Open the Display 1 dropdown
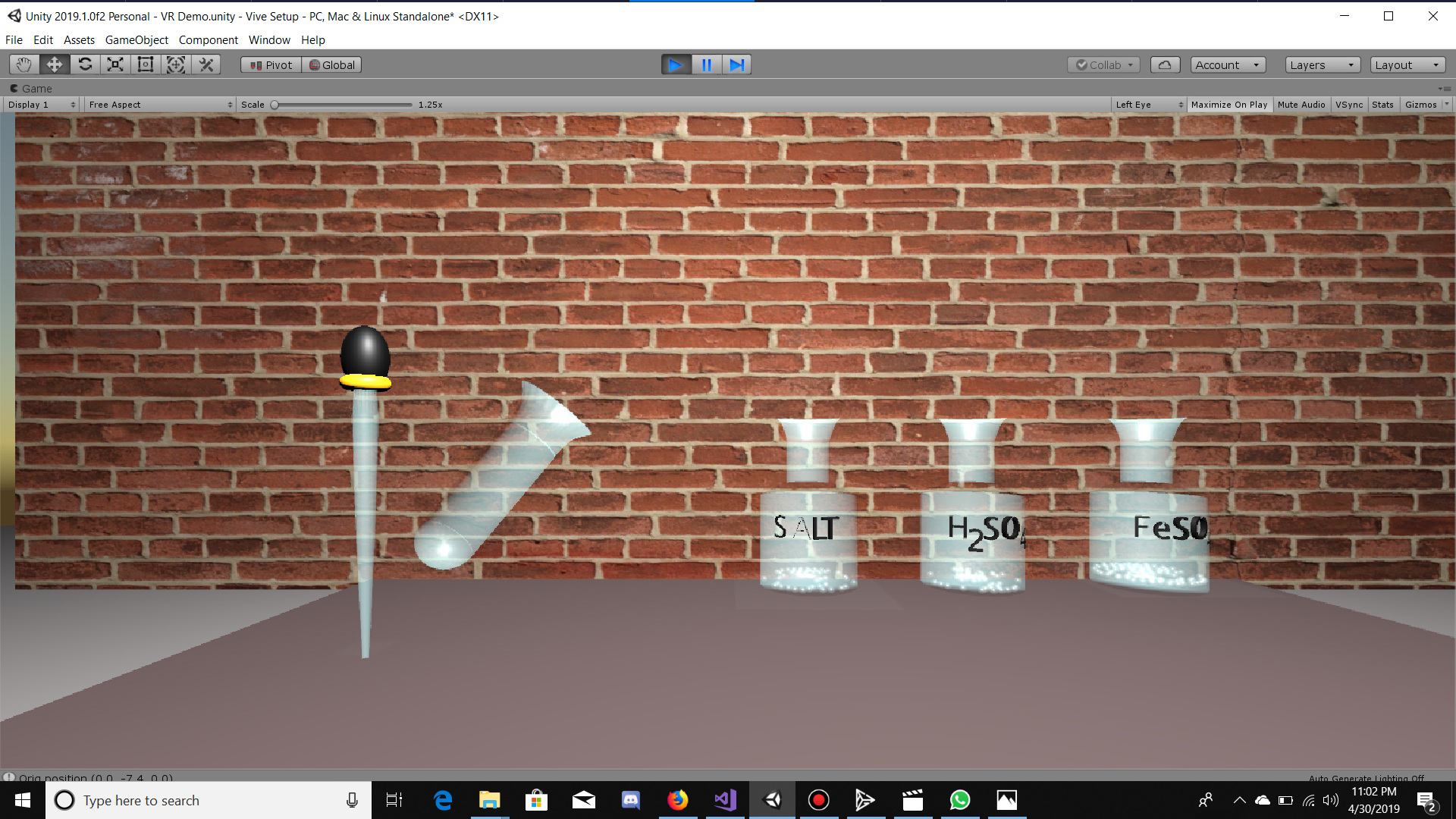Image resolution: width=1456 pixels, height=819 pixels. coord(42,105)
